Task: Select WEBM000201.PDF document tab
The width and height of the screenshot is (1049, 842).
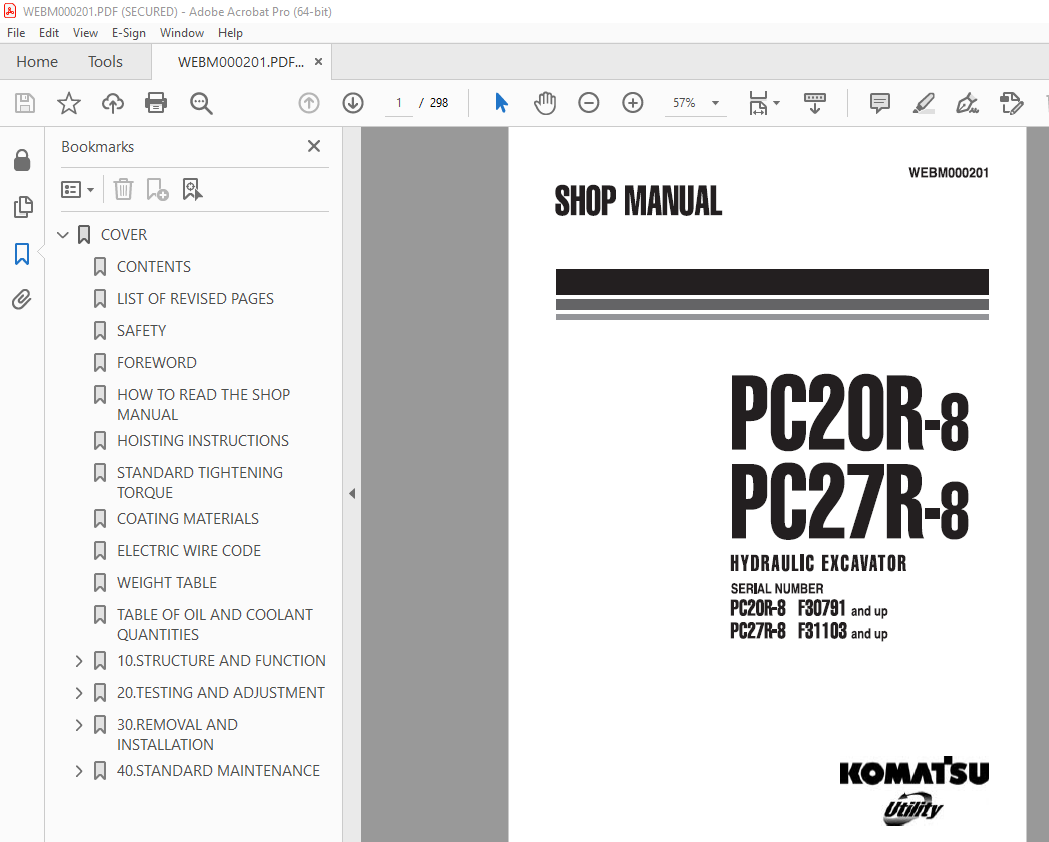Action: click(240, 62)
